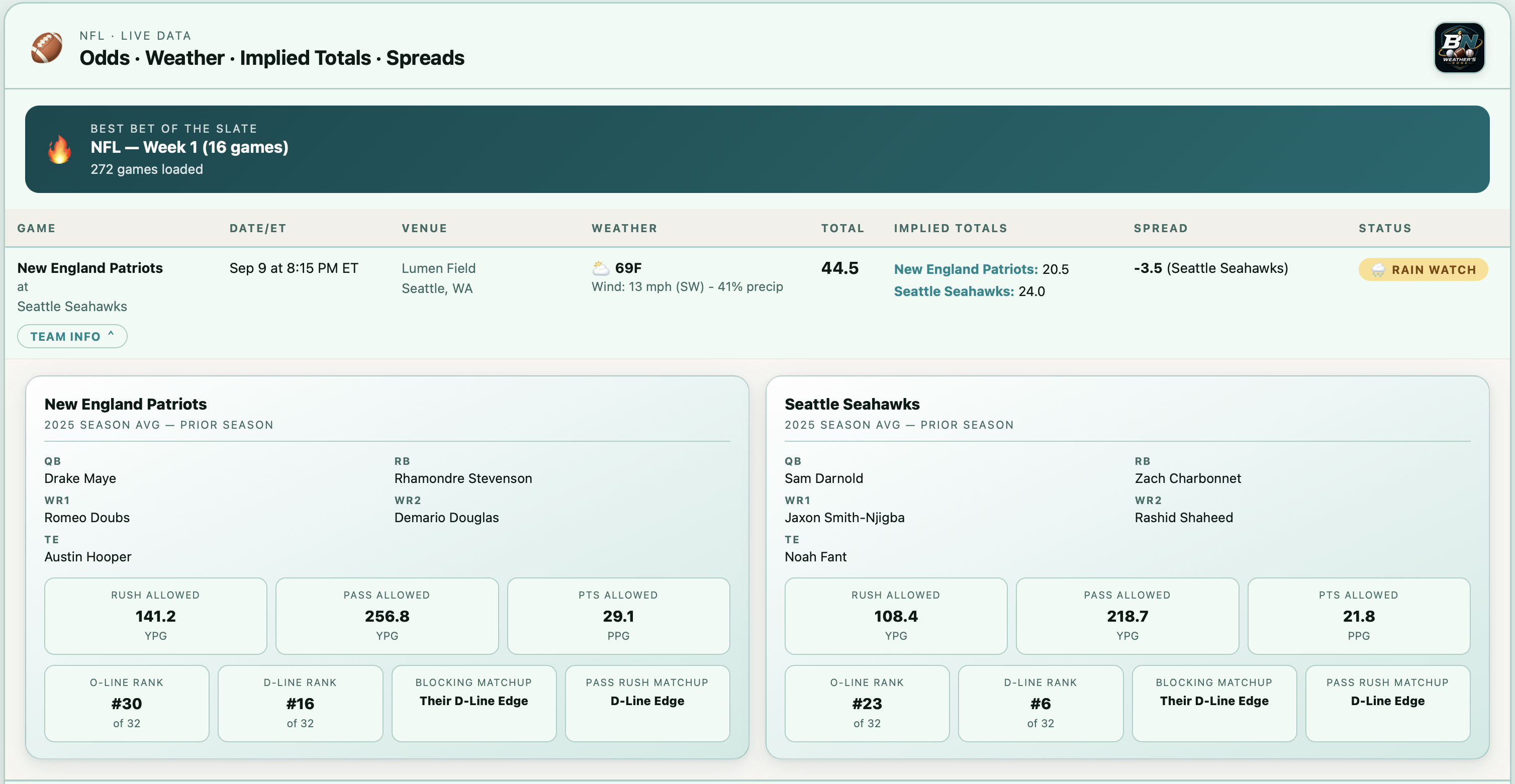Click the Sep 9 at 8:15 PM ET date
1515x784 pixels.
pyautogui.click(x=294, y=268)
